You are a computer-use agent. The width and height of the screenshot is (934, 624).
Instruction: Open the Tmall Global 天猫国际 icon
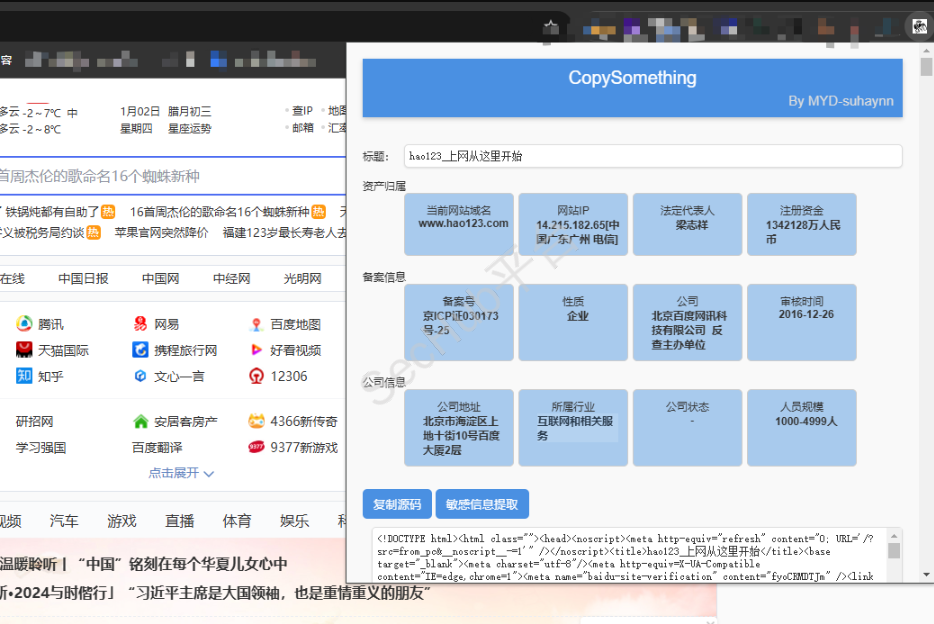(24, 350)
